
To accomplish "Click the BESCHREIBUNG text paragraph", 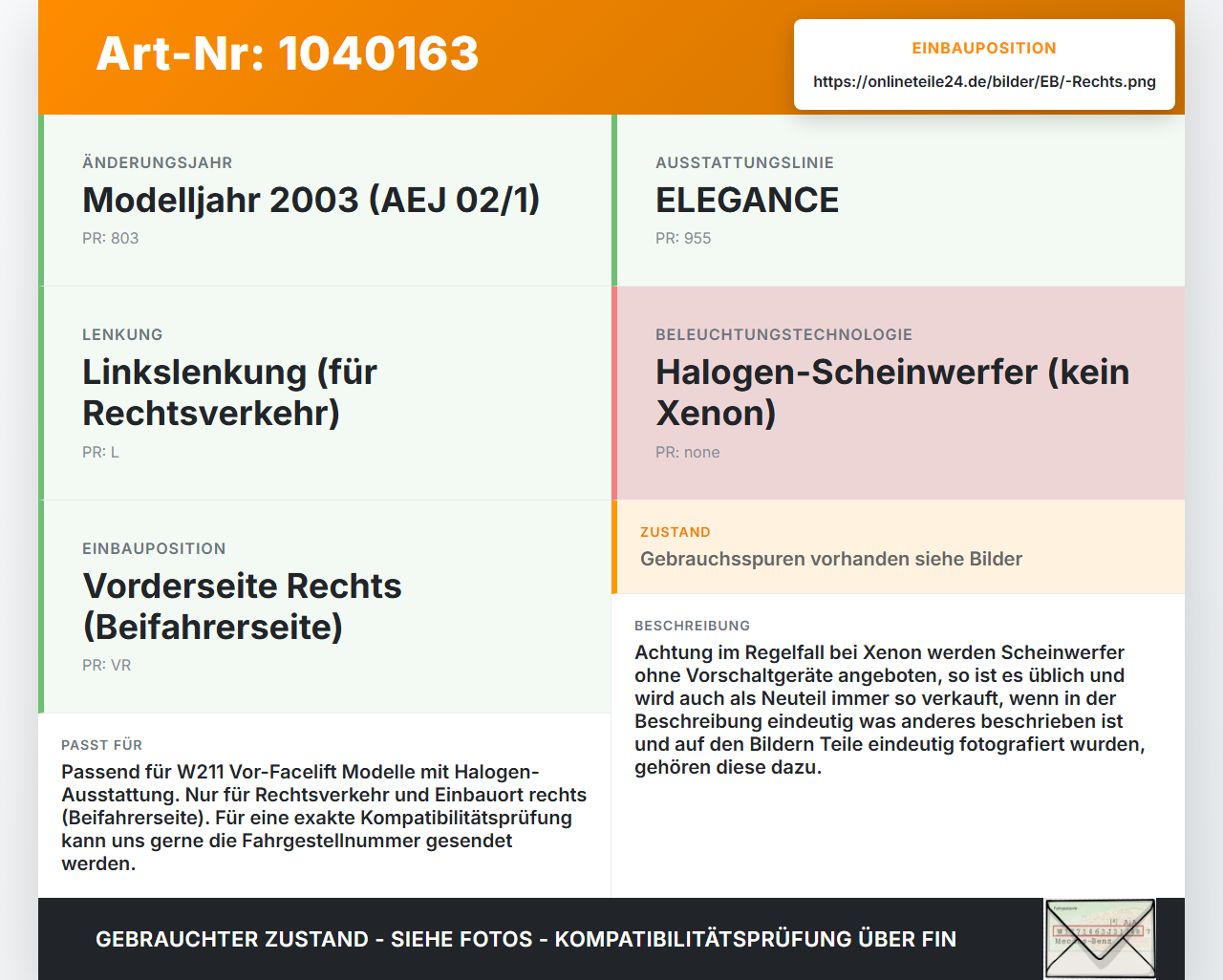I will [x=890, y=710].
